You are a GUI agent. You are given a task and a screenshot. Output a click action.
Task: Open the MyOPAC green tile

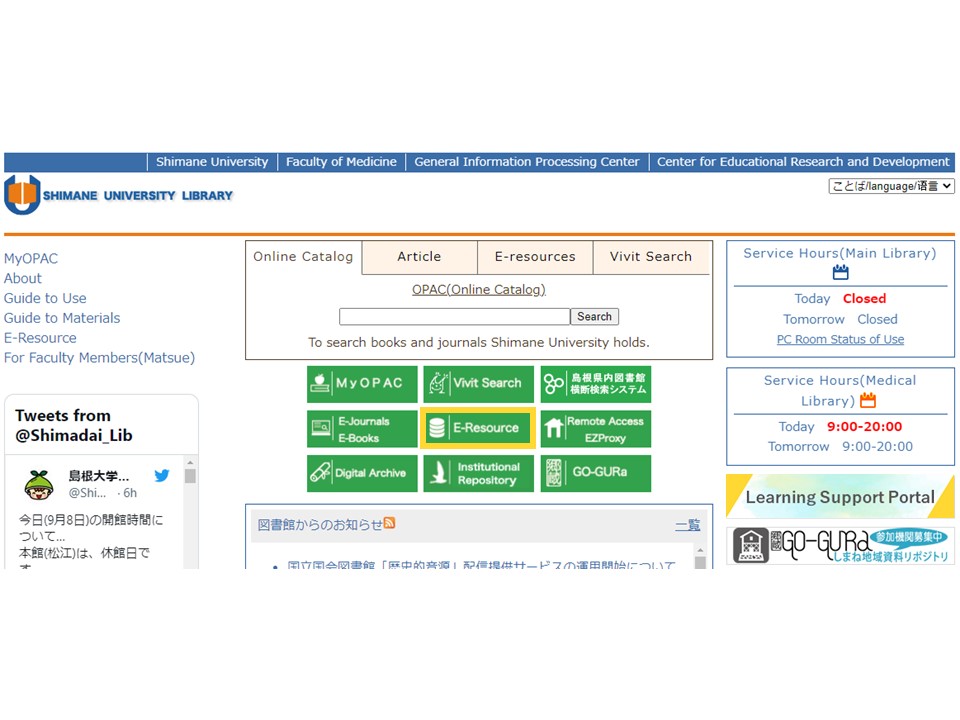(362, 384)
